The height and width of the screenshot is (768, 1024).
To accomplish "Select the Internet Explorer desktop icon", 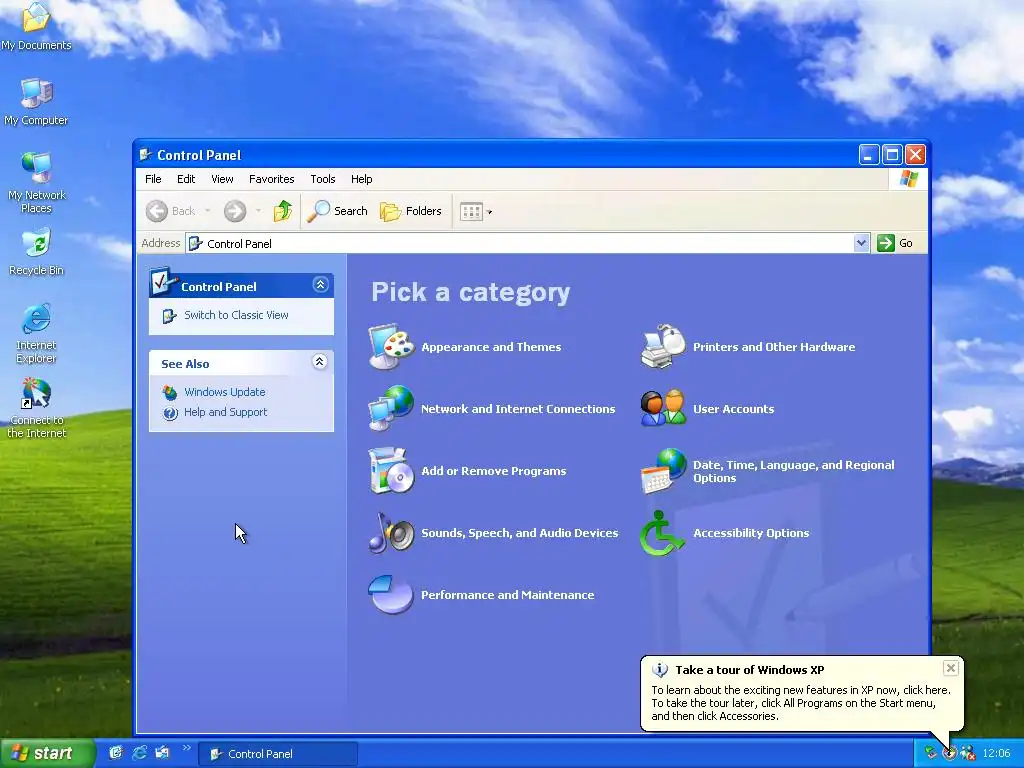I will pos(37,333).
